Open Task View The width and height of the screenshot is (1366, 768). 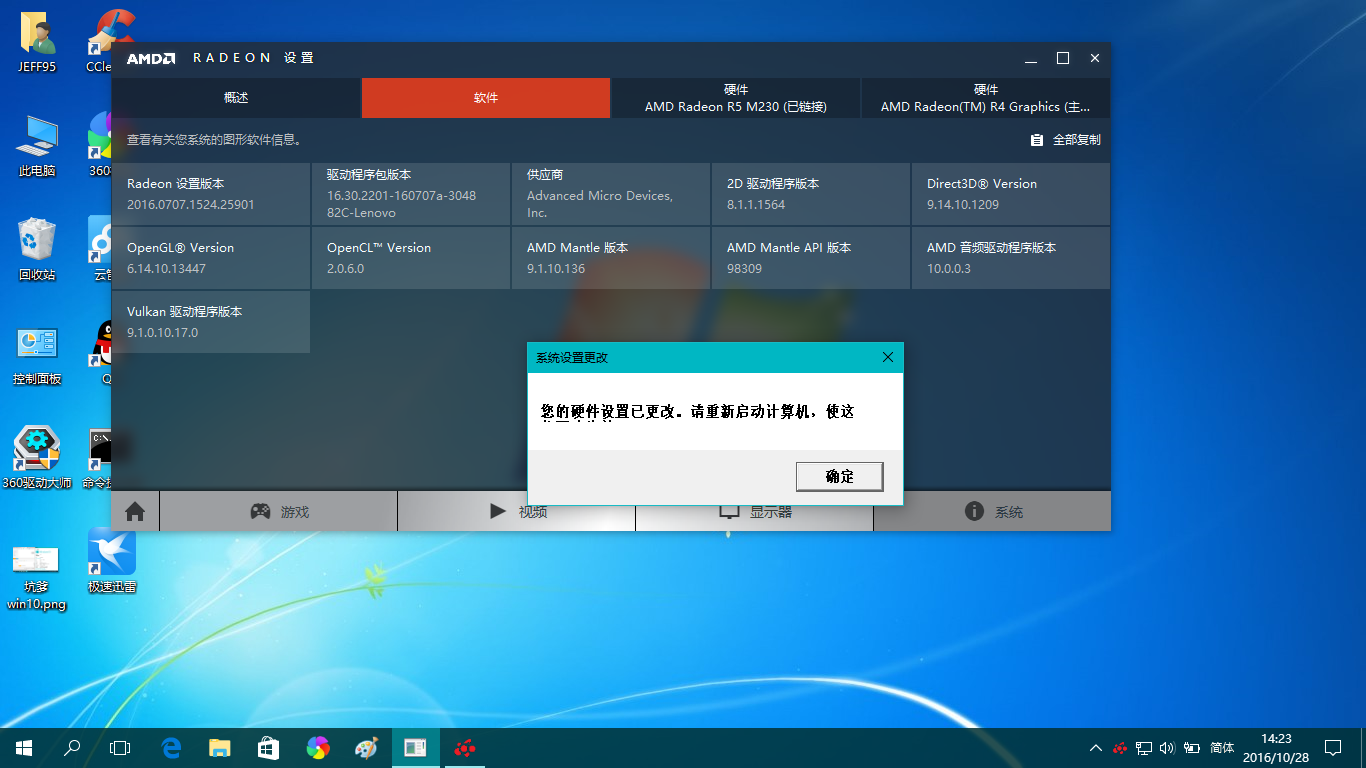point(120,748)
